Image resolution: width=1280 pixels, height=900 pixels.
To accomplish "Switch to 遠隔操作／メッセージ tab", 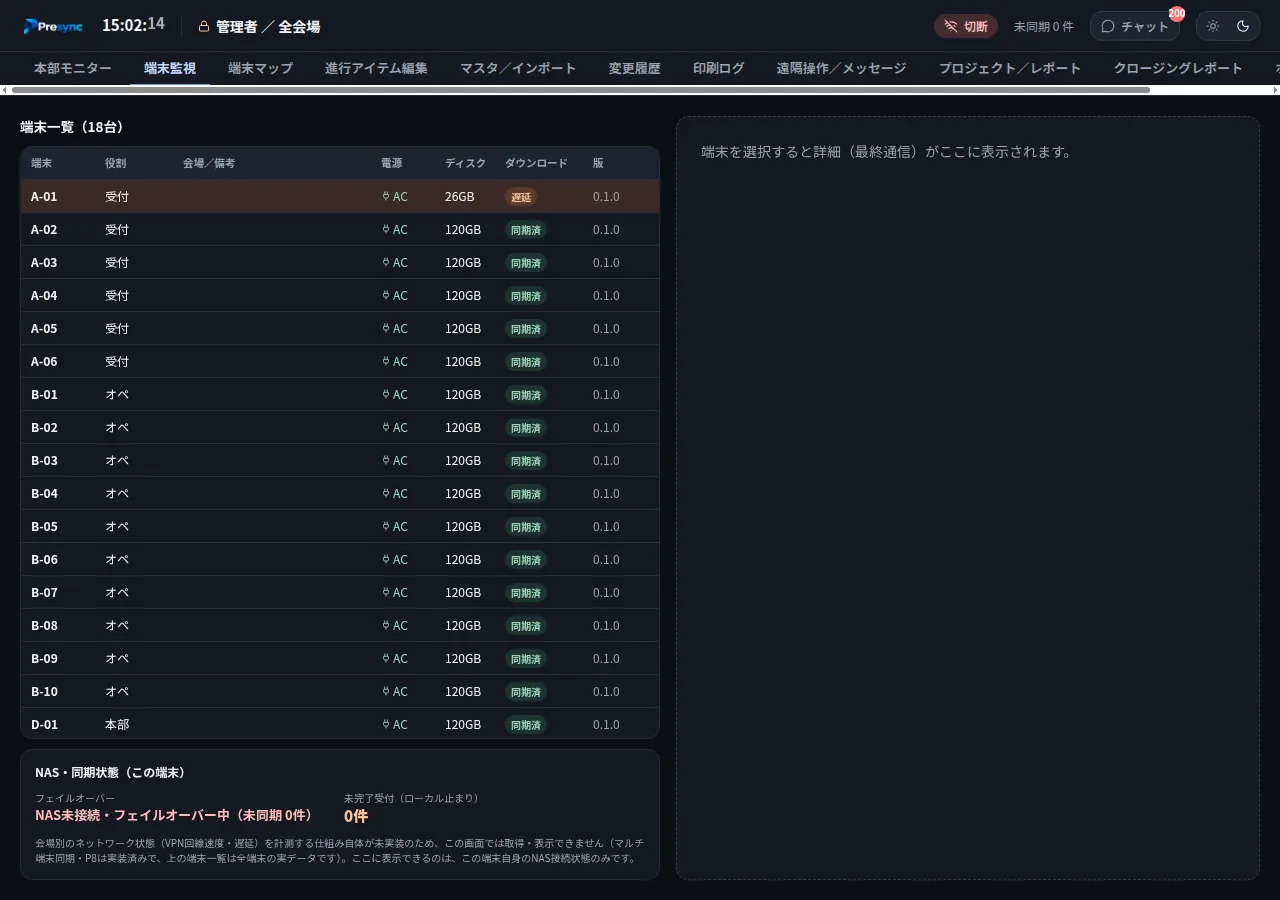I will (842, 68).
